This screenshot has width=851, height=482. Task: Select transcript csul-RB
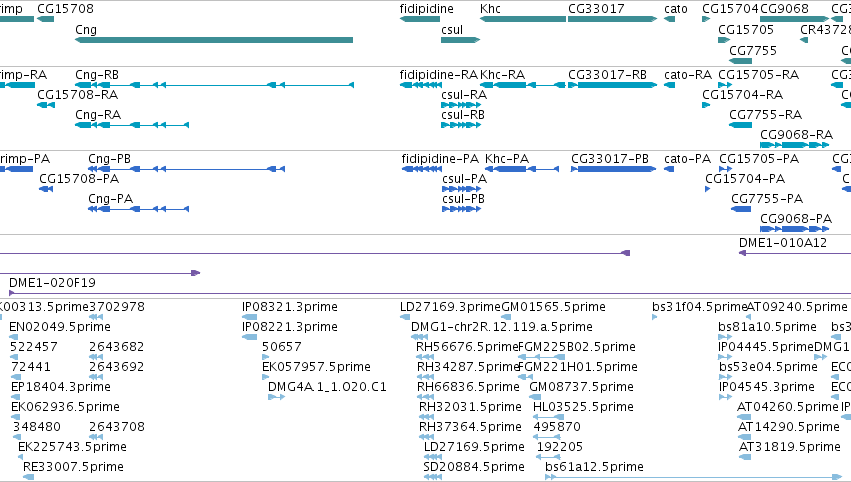click(461, 125)
